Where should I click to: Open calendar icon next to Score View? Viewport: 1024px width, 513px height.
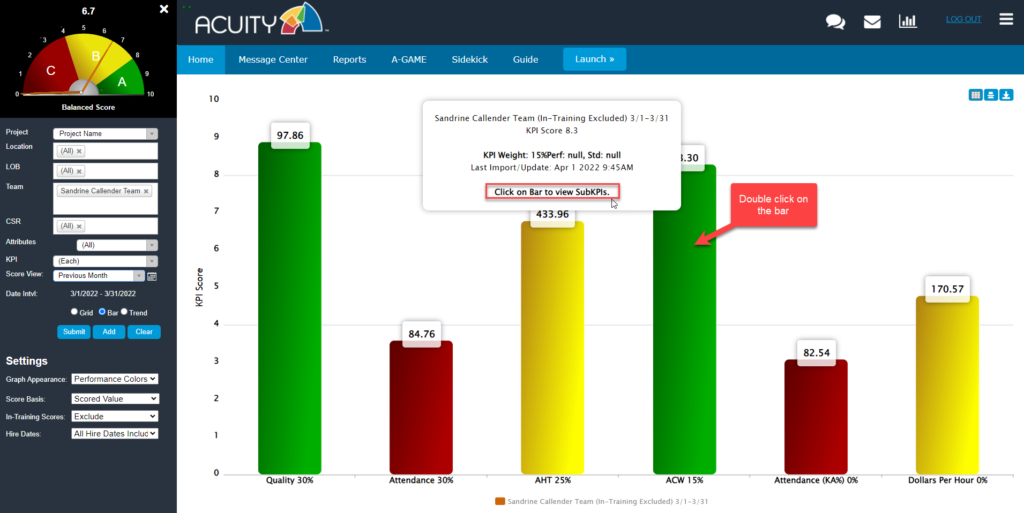click(x=153, y=276)
